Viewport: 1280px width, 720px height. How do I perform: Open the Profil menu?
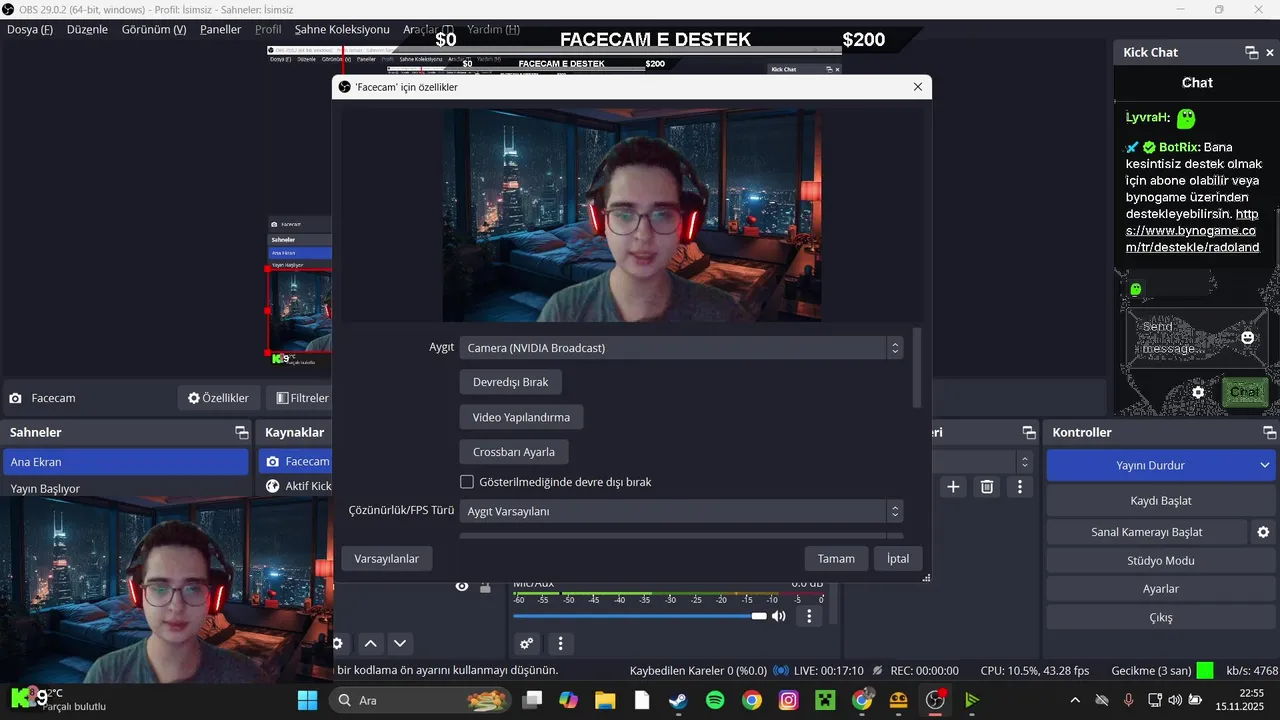coord(268,29)
